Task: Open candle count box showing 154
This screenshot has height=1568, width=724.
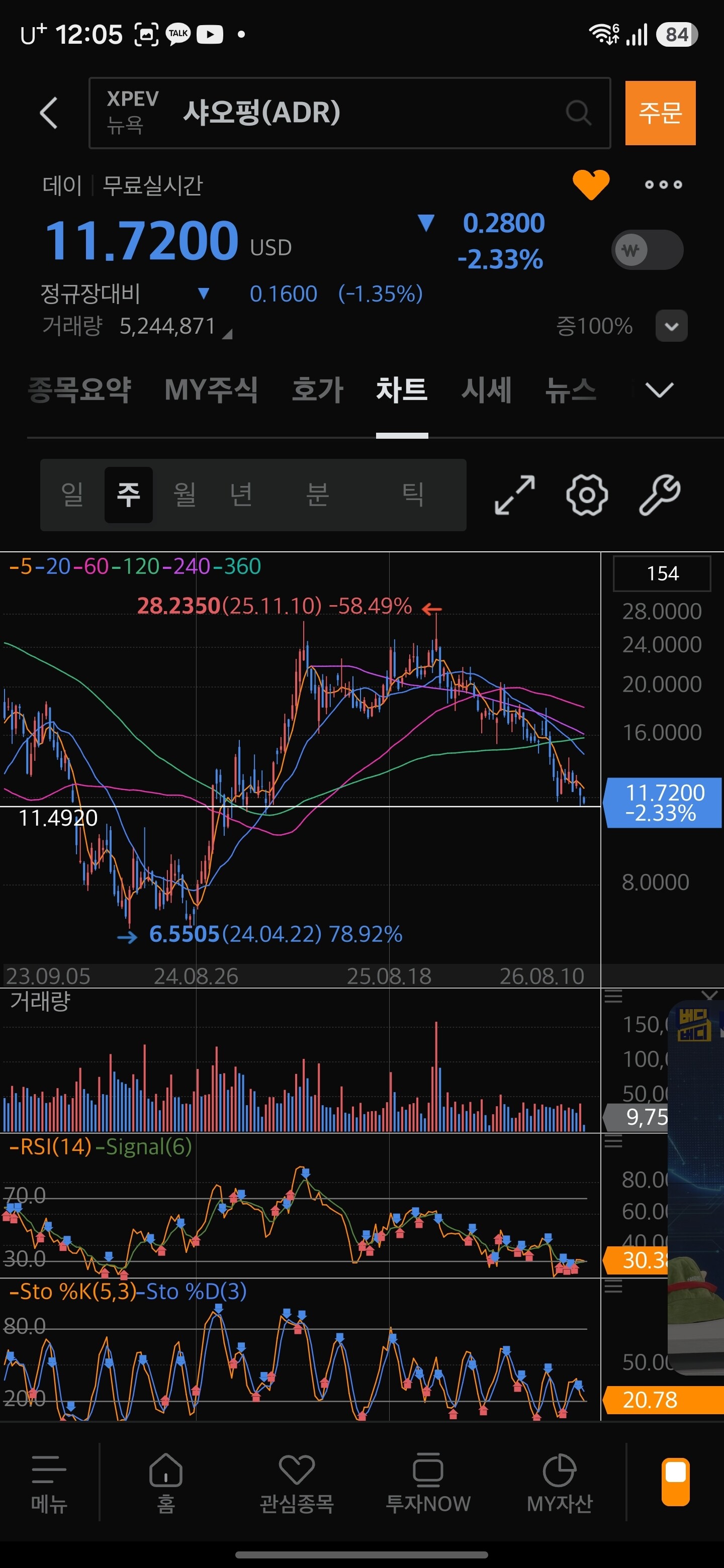Action: tap(662, 573)
